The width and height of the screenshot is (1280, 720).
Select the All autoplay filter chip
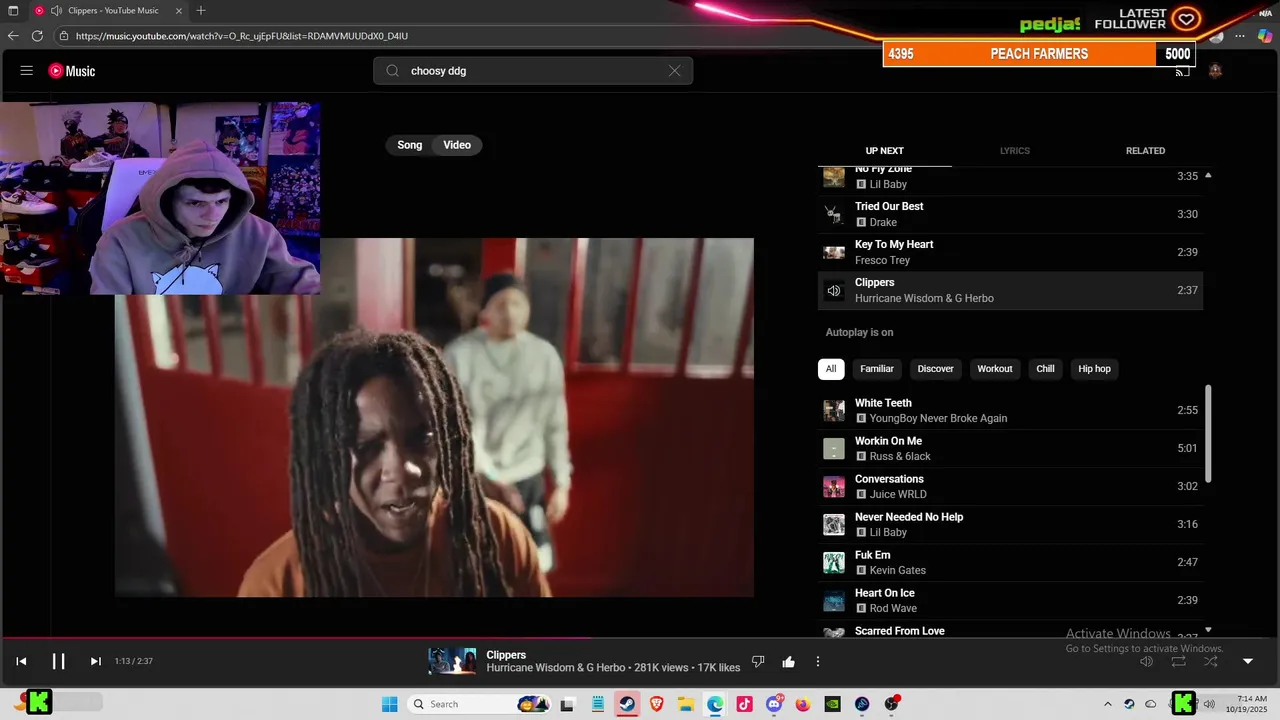coord(830,369)
